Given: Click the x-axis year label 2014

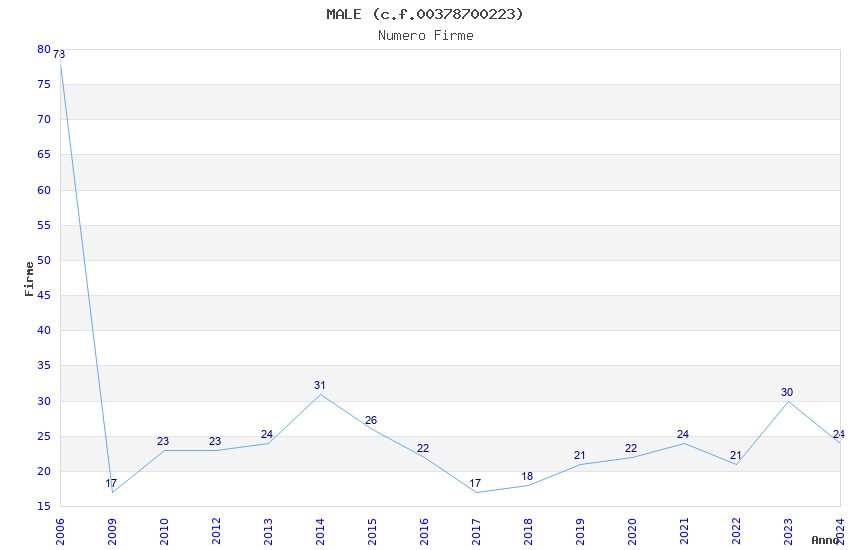Looking at the screenshot, I should 320,532.
